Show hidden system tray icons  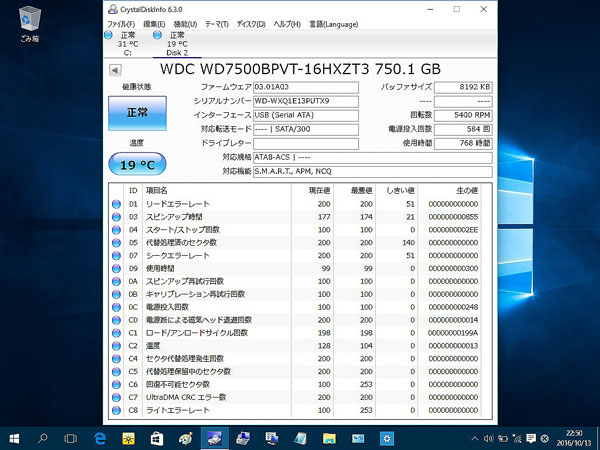click(x=475, y=439)
